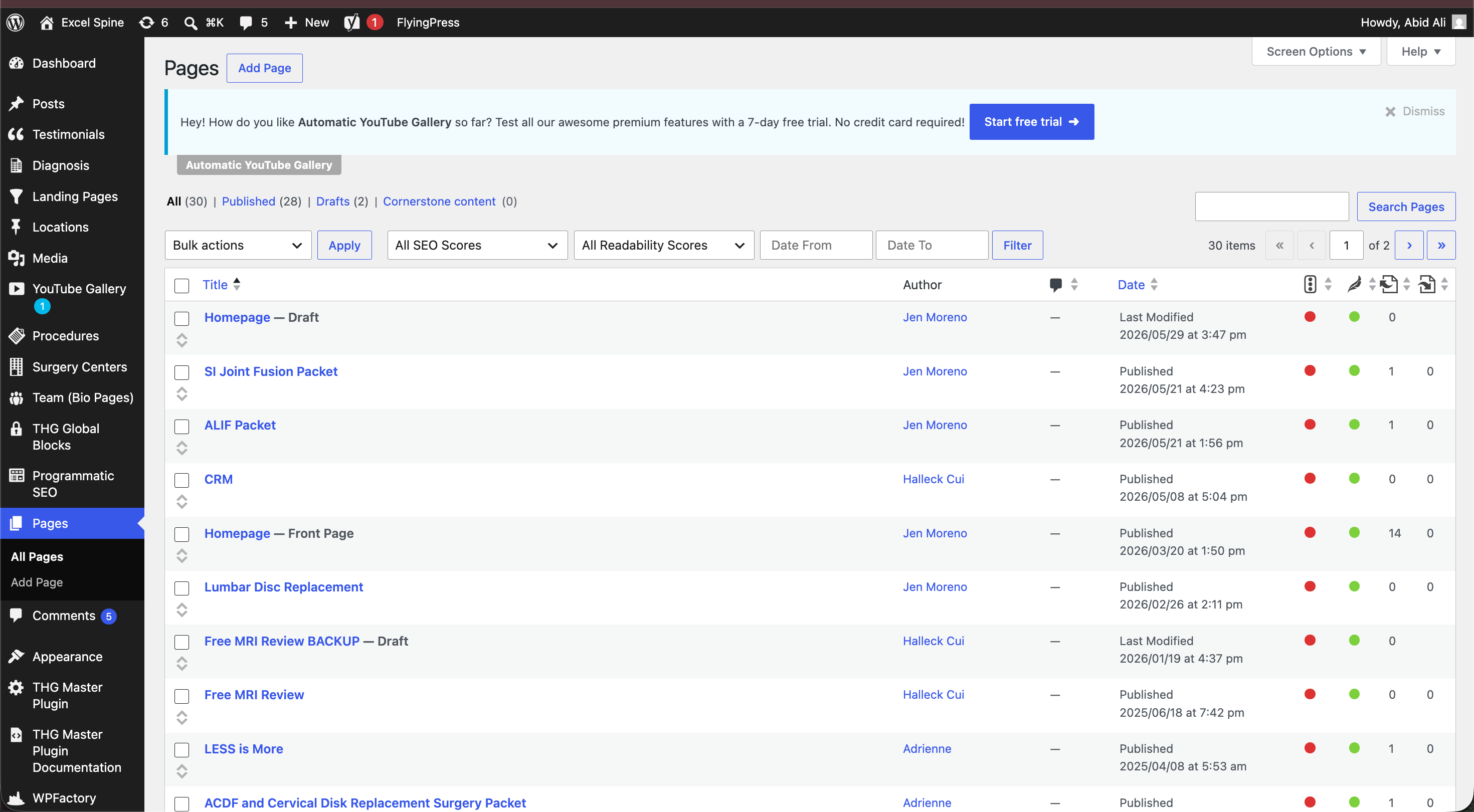Click the Add Page button

pyautogui.click(x=264, y=68)
